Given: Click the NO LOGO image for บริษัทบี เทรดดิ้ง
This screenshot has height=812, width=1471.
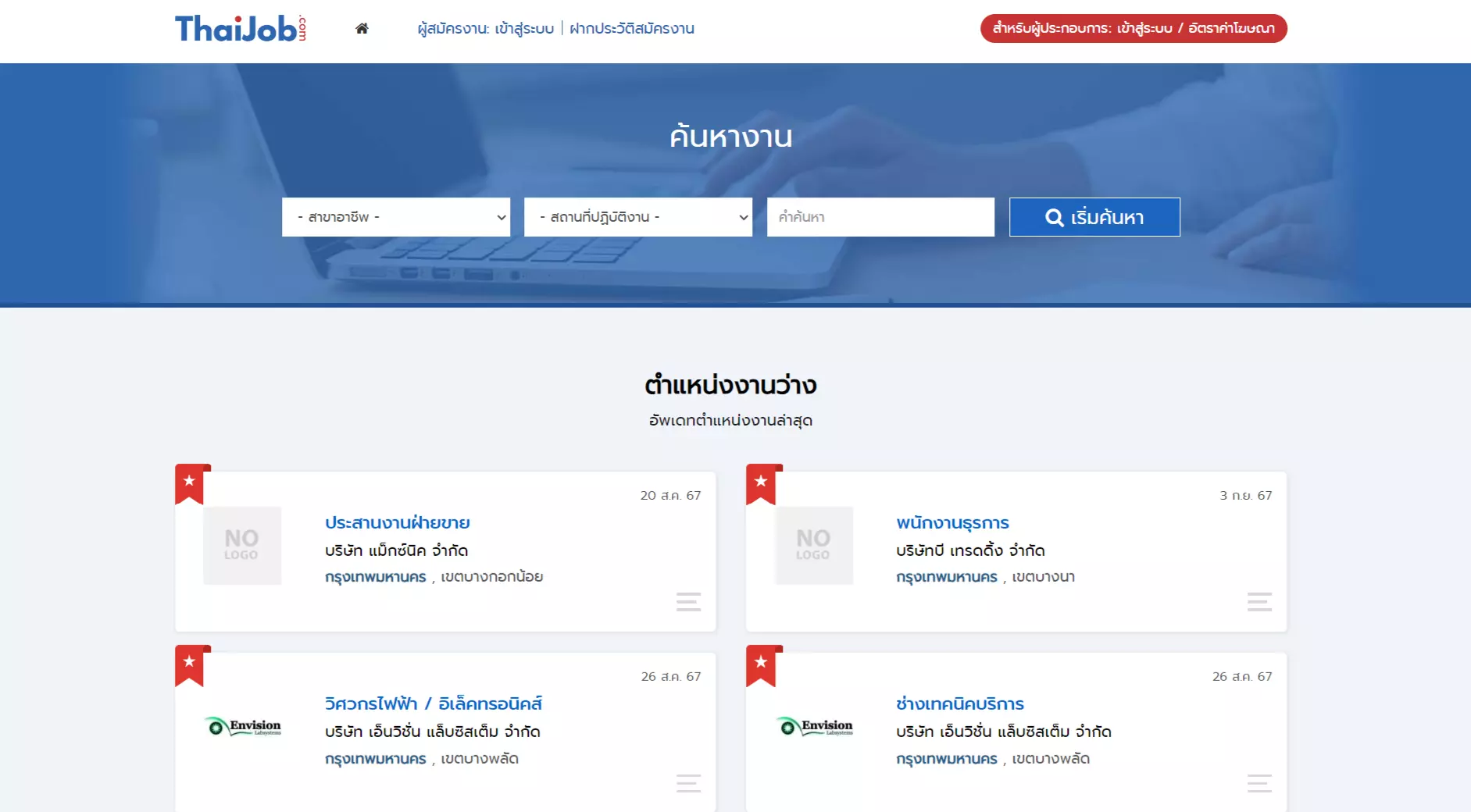Looking at the screenshot, I should click(814, 546).
